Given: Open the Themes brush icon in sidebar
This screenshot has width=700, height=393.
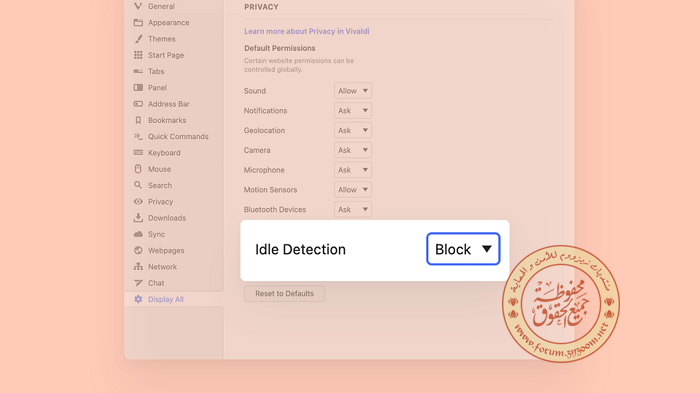Looking at the screenshot, I should click(138, 39).
